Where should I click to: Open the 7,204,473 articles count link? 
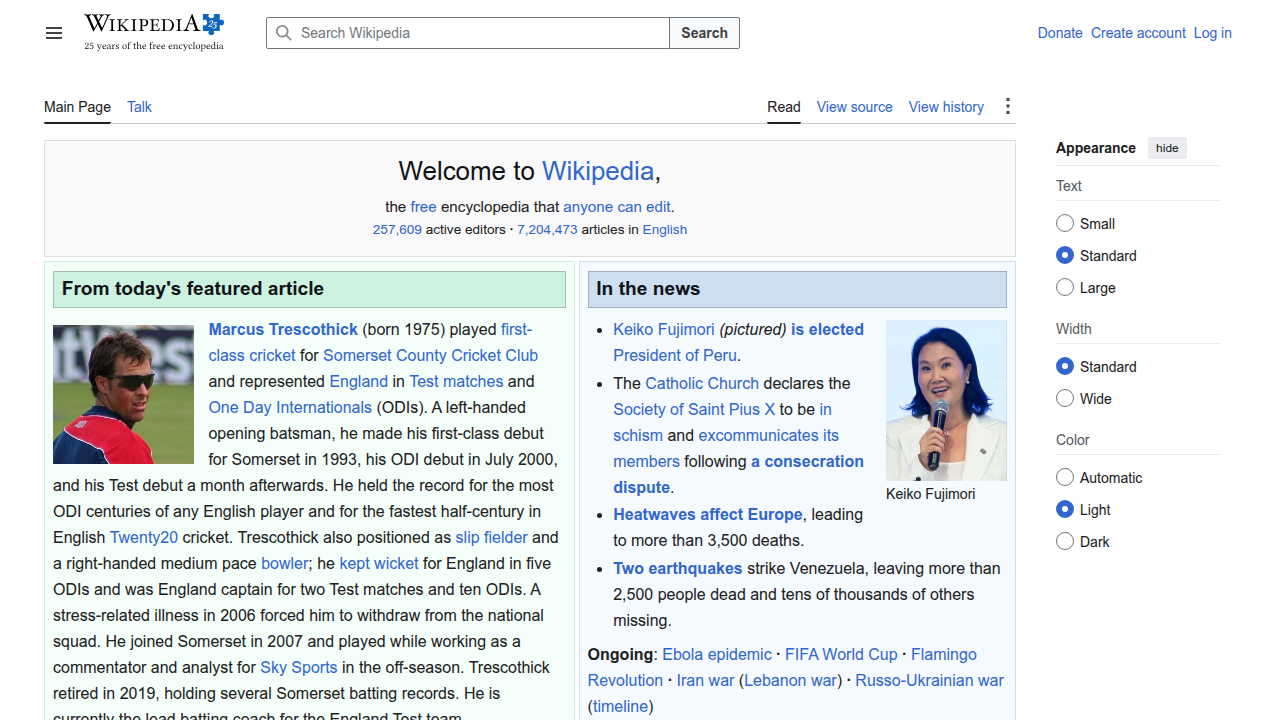click(547, 229)
